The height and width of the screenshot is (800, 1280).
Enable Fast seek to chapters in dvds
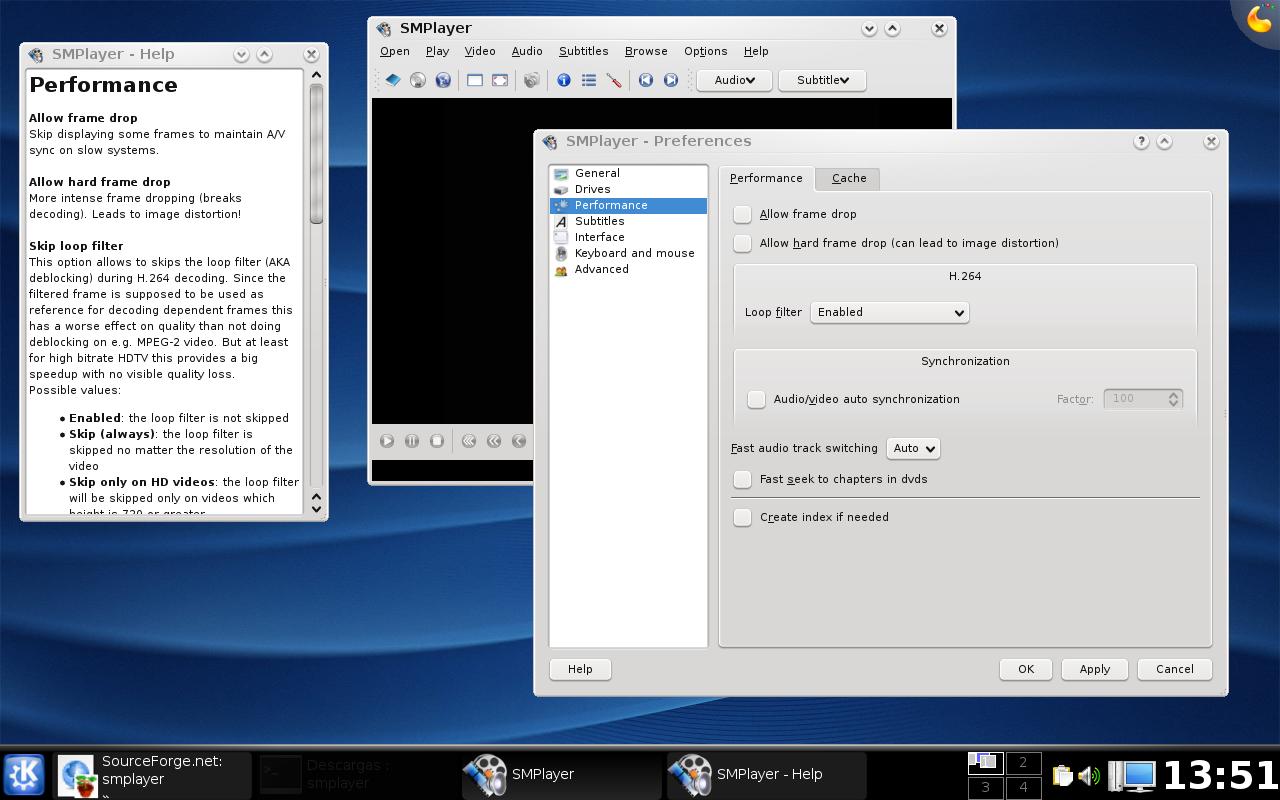pos(742,479)
